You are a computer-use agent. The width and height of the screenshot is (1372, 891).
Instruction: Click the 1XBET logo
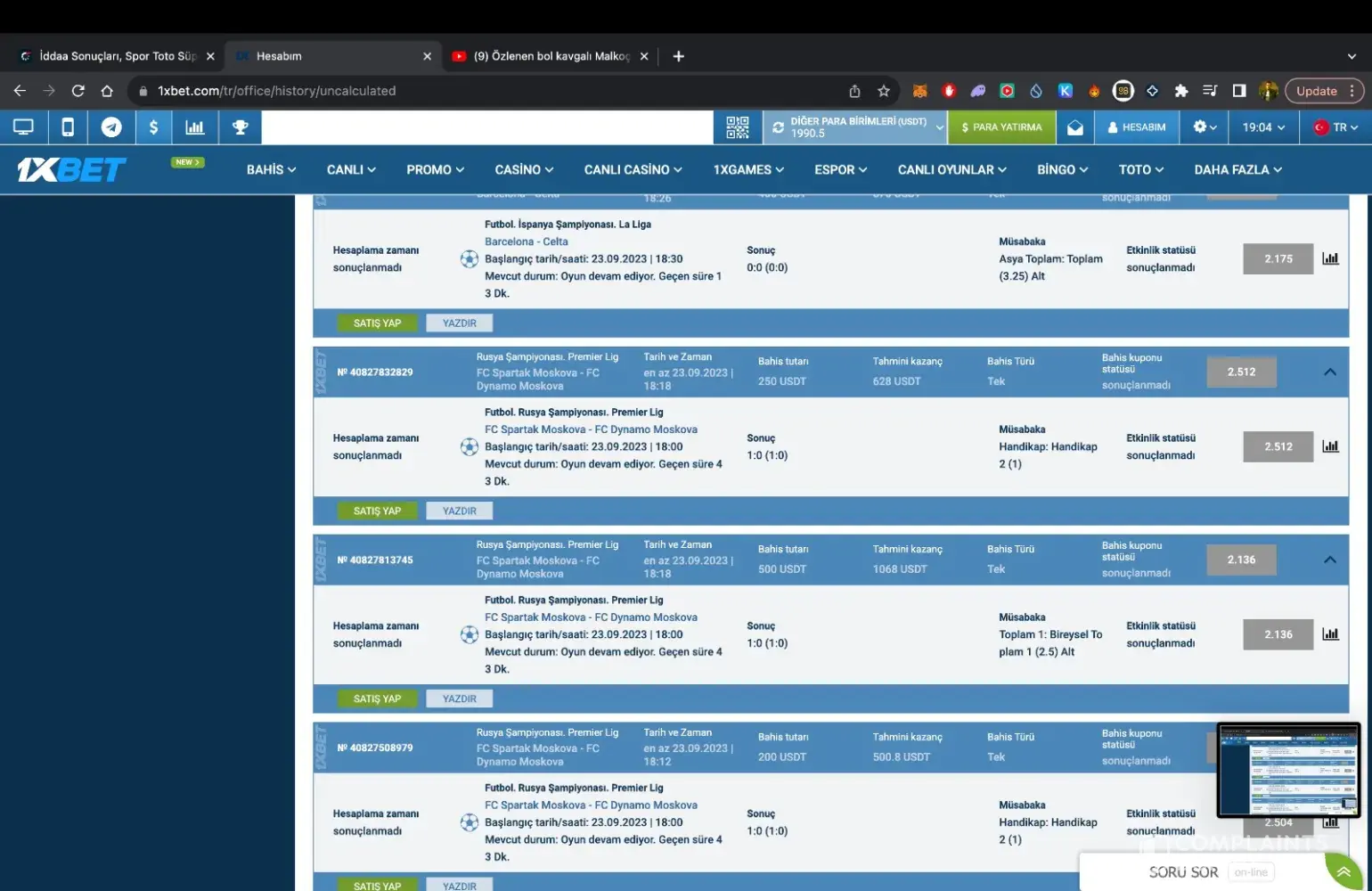click(71, 169)
